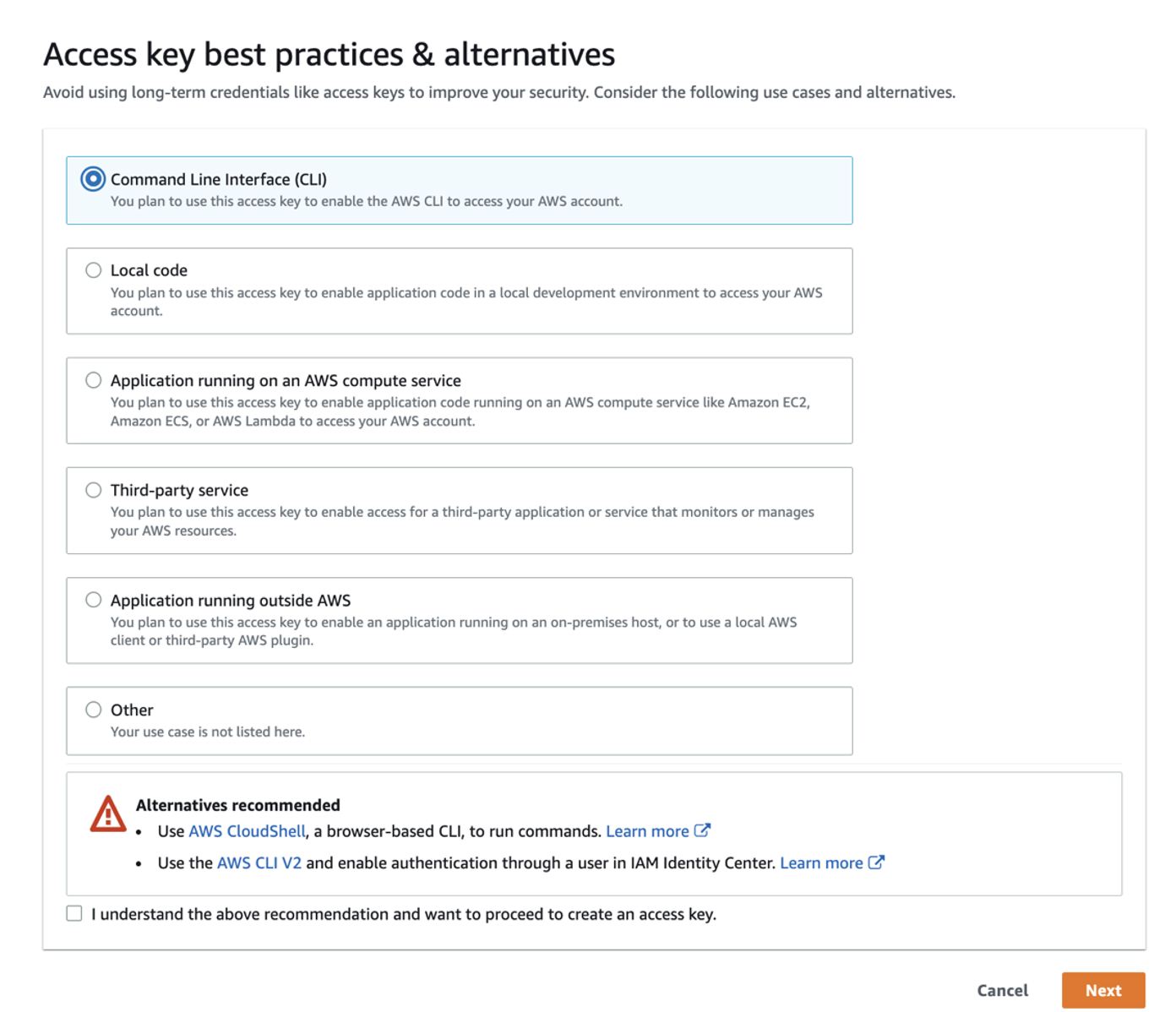Click the red warning triangle icon
Screen dimensions: 1176x1012
tap(108, 813)
